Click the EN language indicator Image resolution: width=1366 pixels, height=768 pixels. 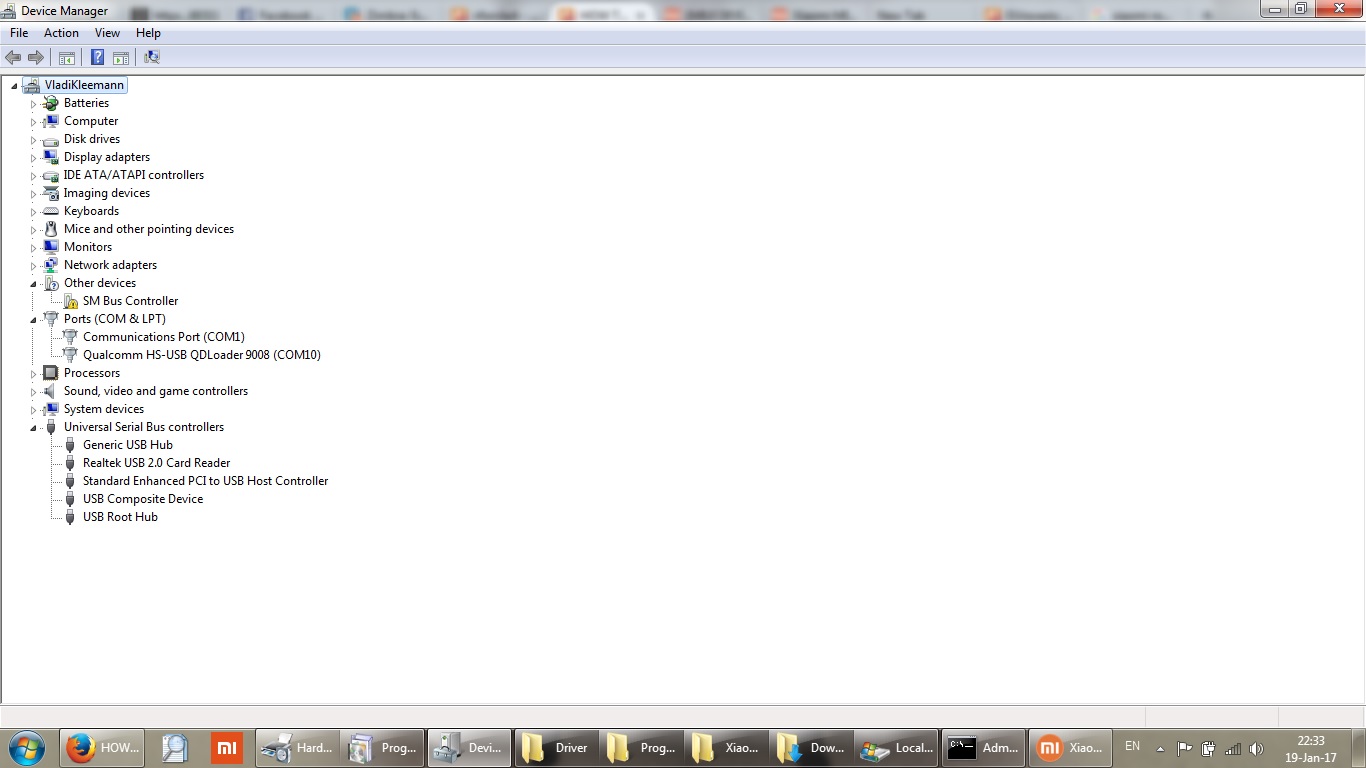[x=1132, y=746]
